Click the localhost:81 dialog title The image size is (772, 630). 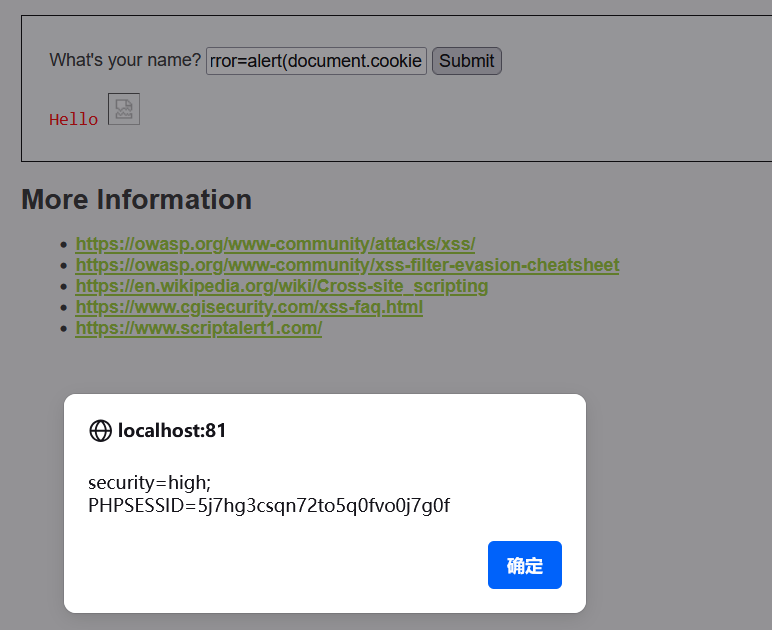point(172,431)
